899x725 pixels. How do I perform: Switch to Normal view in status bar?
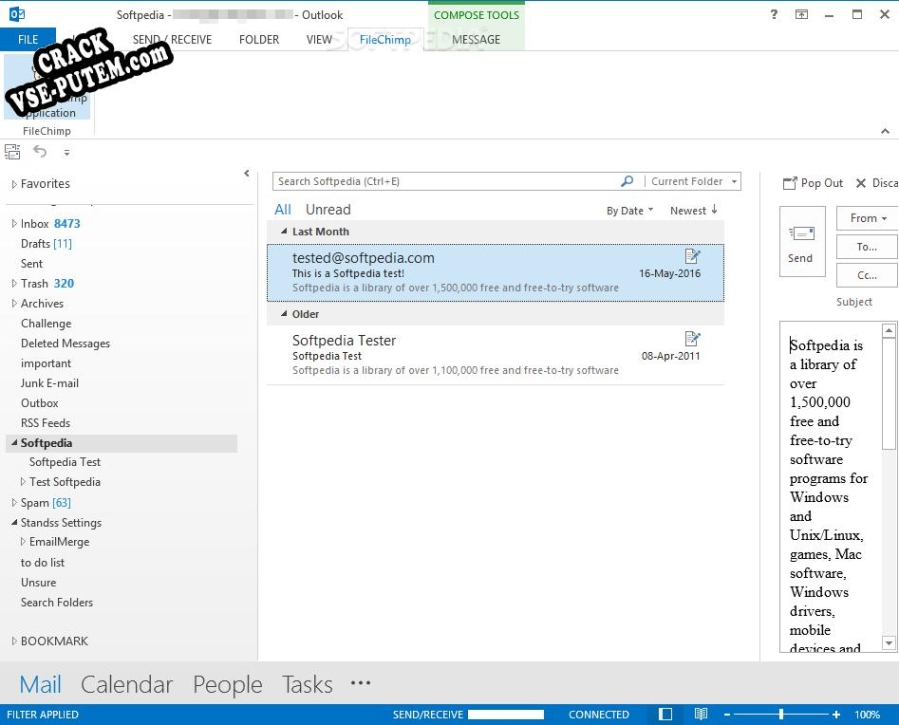point(665,714)
